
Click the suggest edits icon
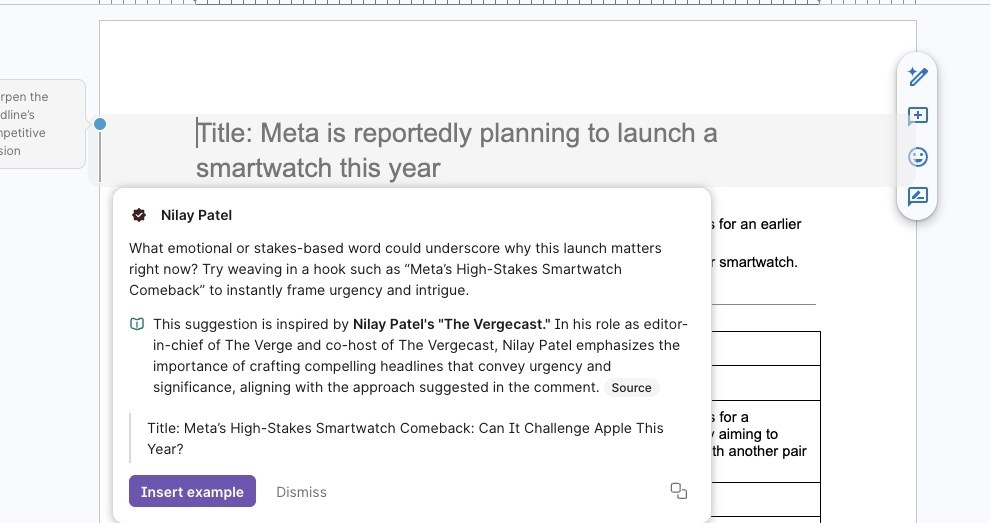tap(917, 197)
